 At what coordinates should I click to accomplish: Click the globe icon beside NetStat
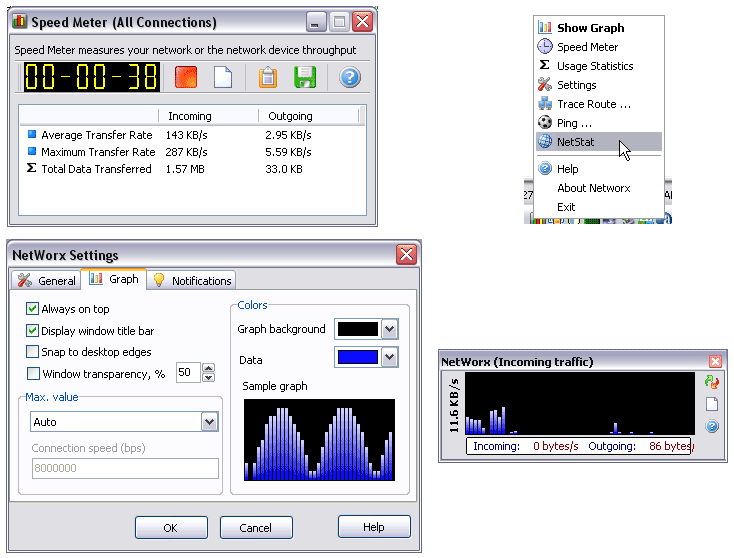pos(545,141)
